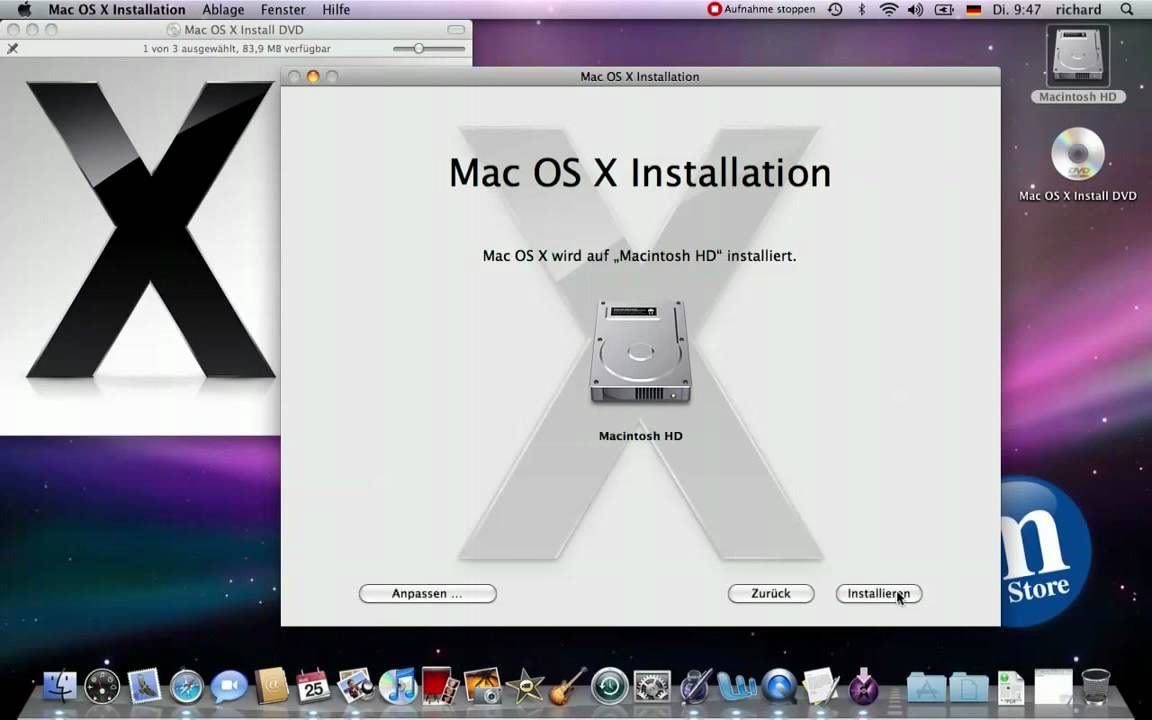Open TextEdit from the Dock

(821, 687)
